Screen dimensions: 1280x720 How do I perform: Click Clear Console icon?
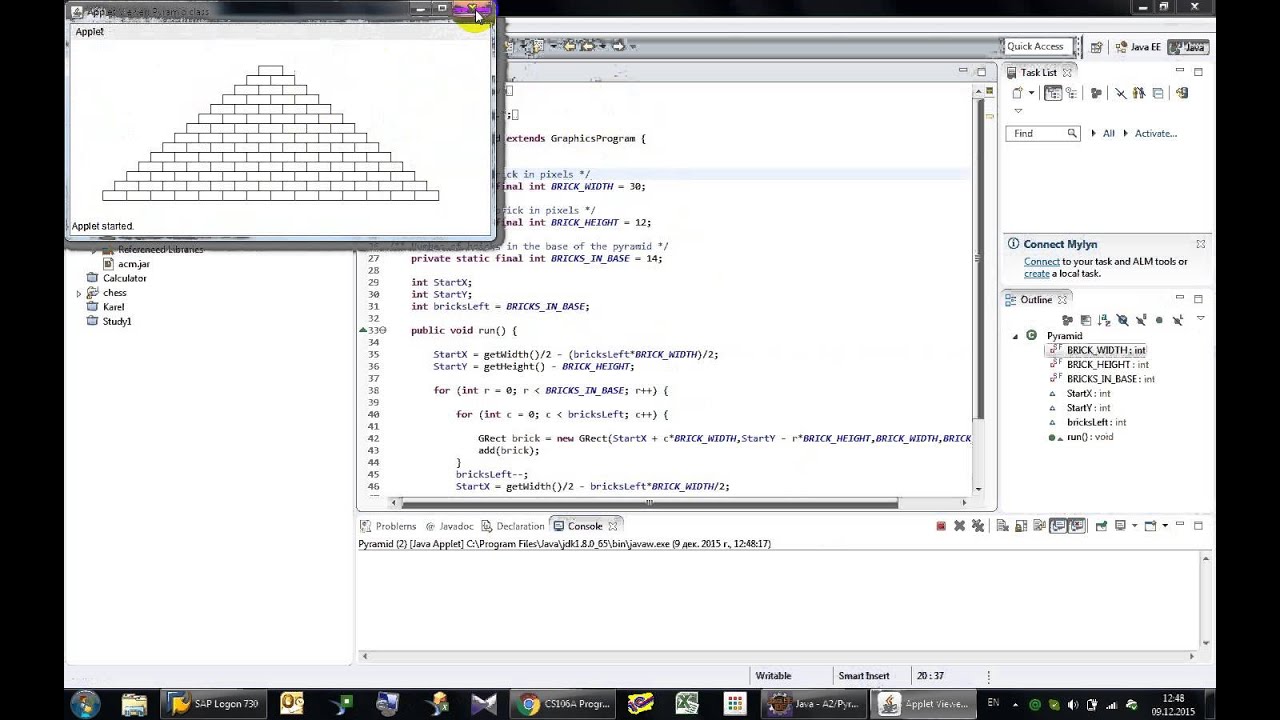[1002, 526]
